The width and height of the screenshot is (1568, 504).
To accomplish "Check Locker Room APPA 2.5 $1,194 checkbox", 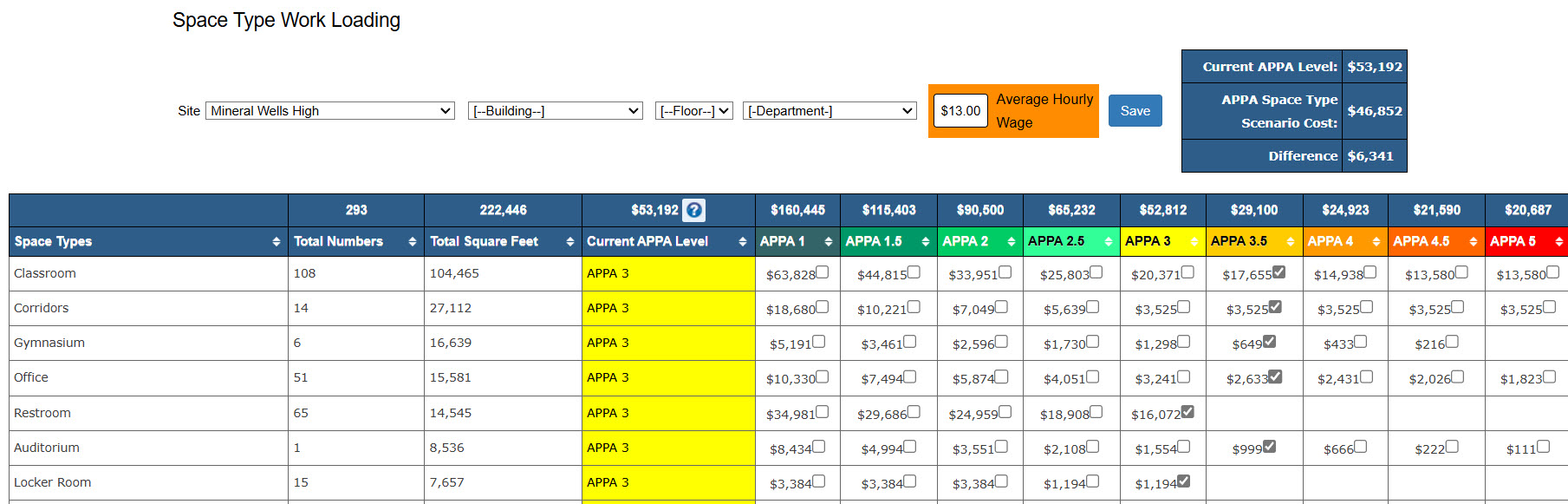I will click(1093, 481).
